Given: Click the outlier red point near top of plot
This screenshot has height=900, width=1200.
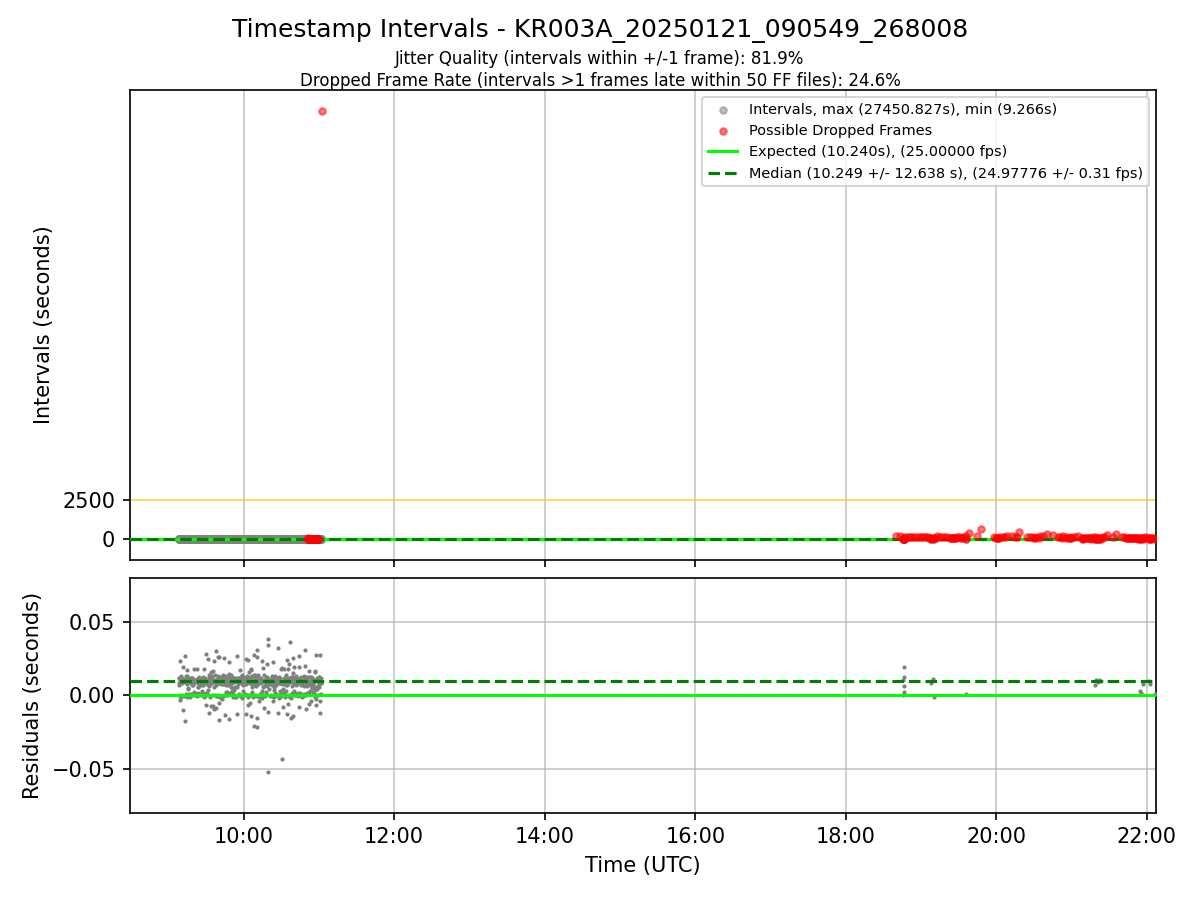Looking at the screenshot, I should [322, 111].
